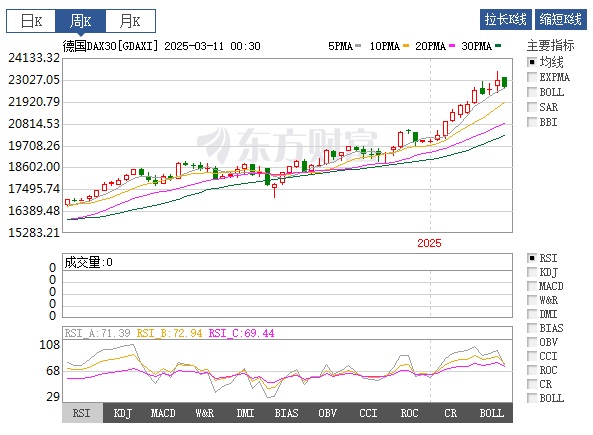Open the BIAS tab in bottom bar

click(x=287, y=413)
